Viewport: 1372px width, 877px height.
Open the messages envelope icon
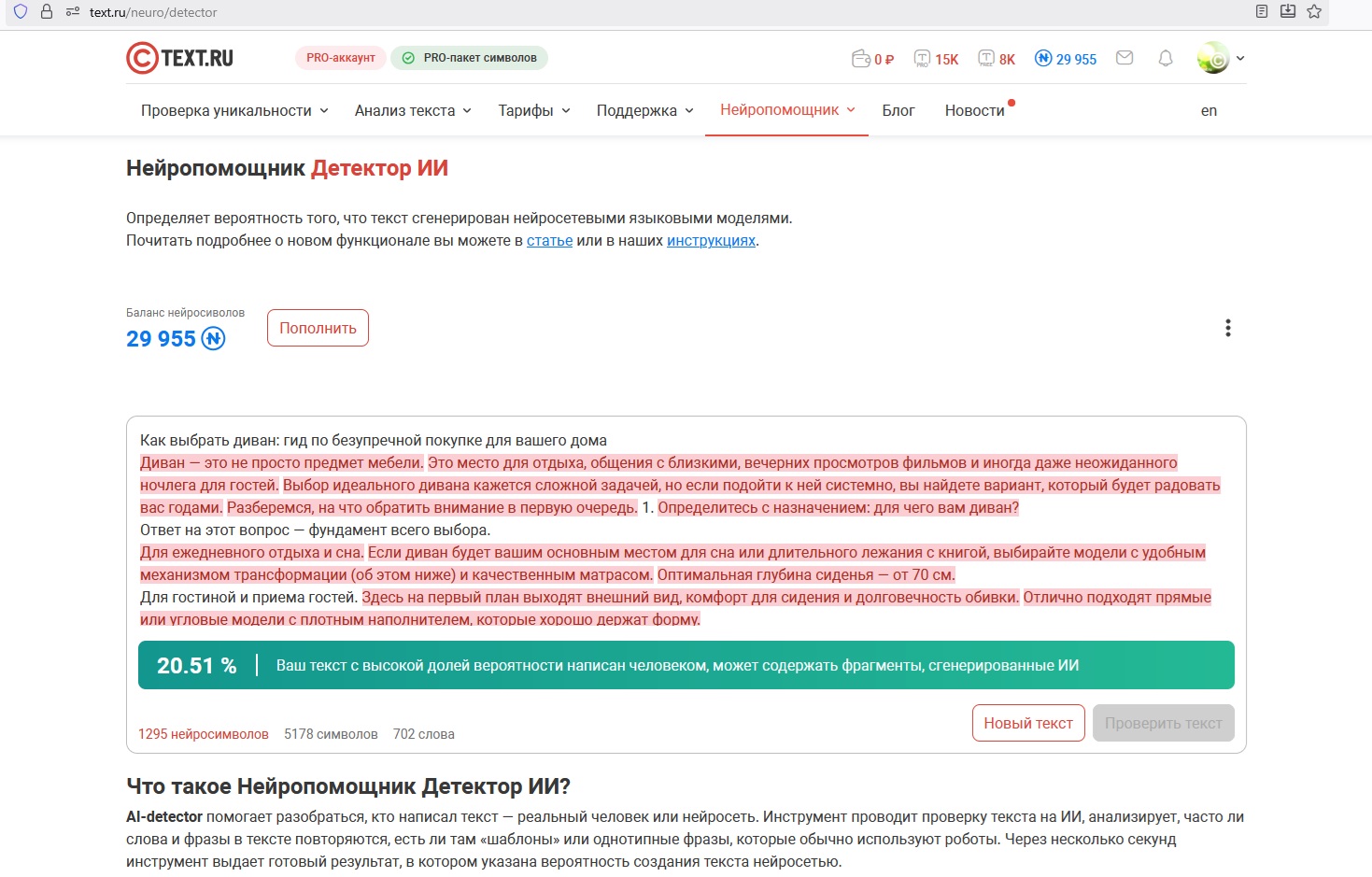[1124, 58]
